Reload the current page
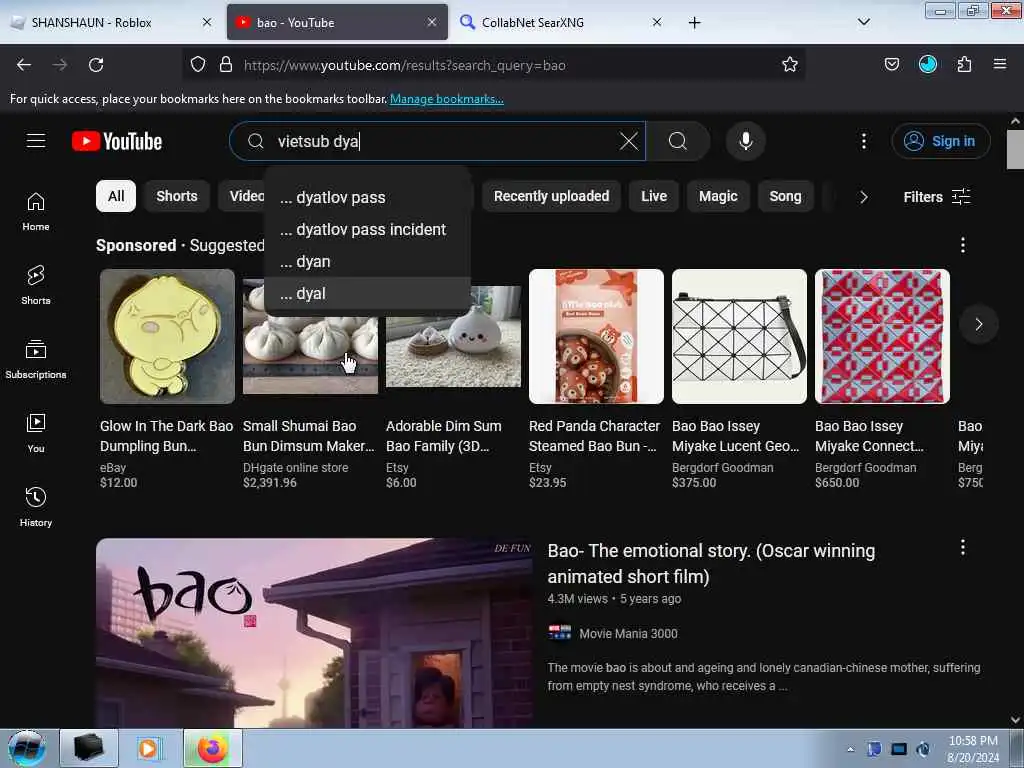This screenshot has width=1024, height=768. [x=96, y=65]
